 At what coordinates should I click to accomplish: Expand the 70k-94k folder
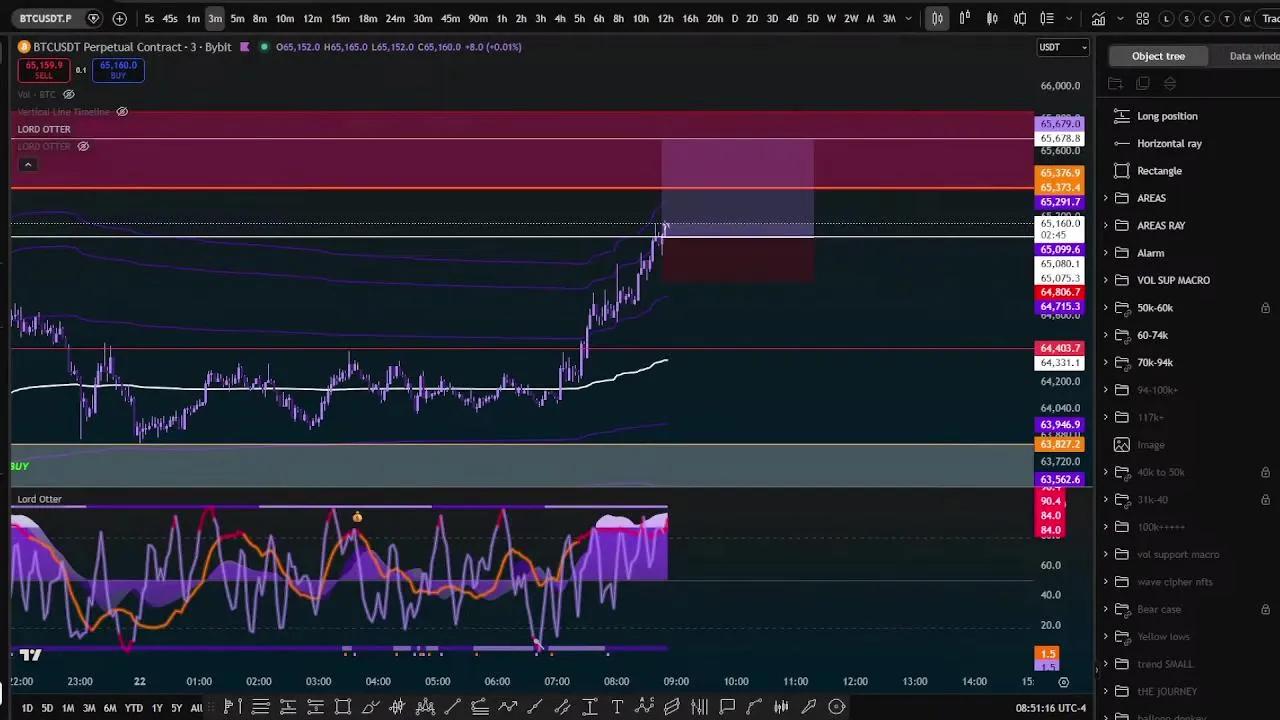pyautogui.click(x=1105, y=362)
